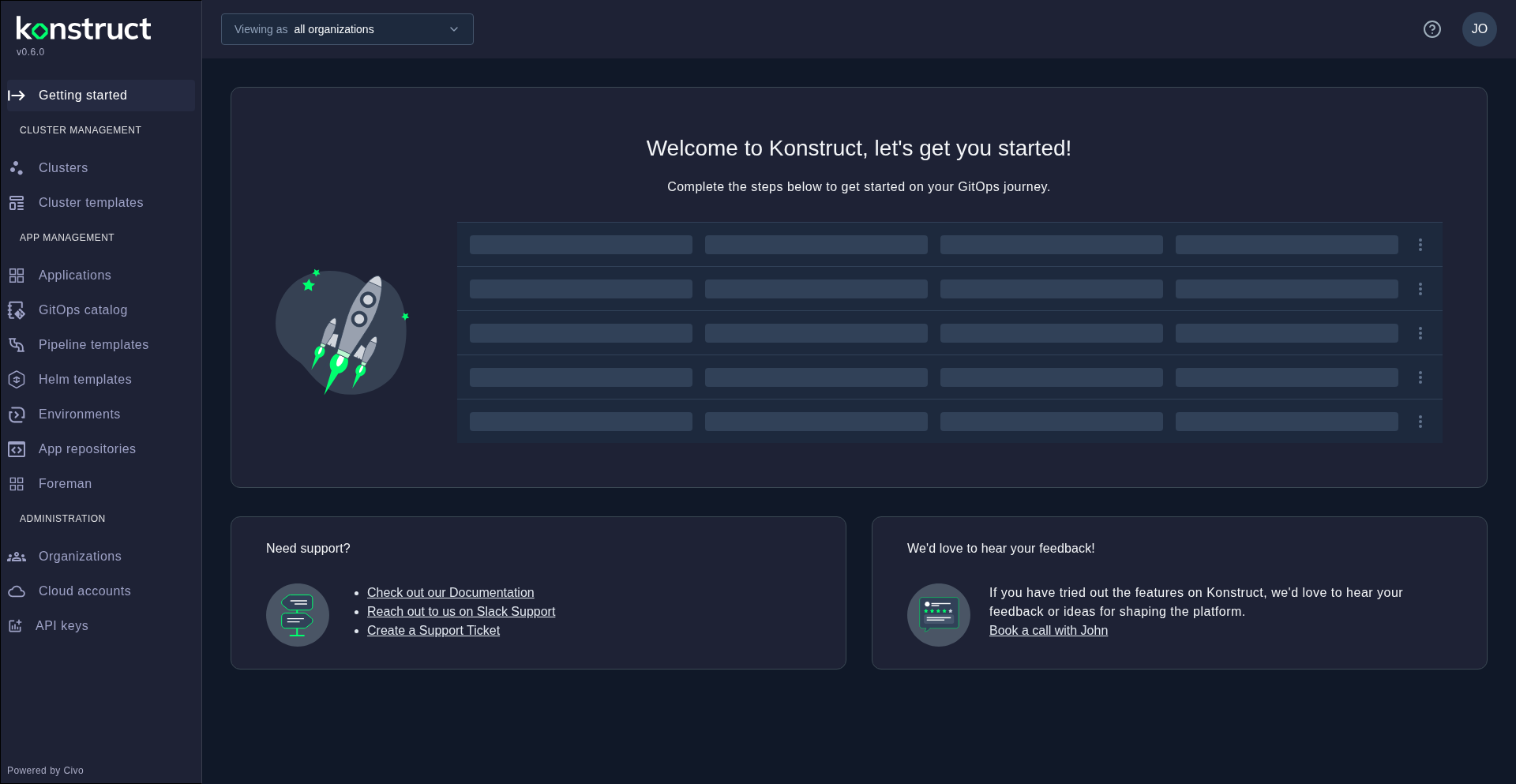1516x784 pixels.
Task: Click Powered by Civo text
Action: pos(45,771)
